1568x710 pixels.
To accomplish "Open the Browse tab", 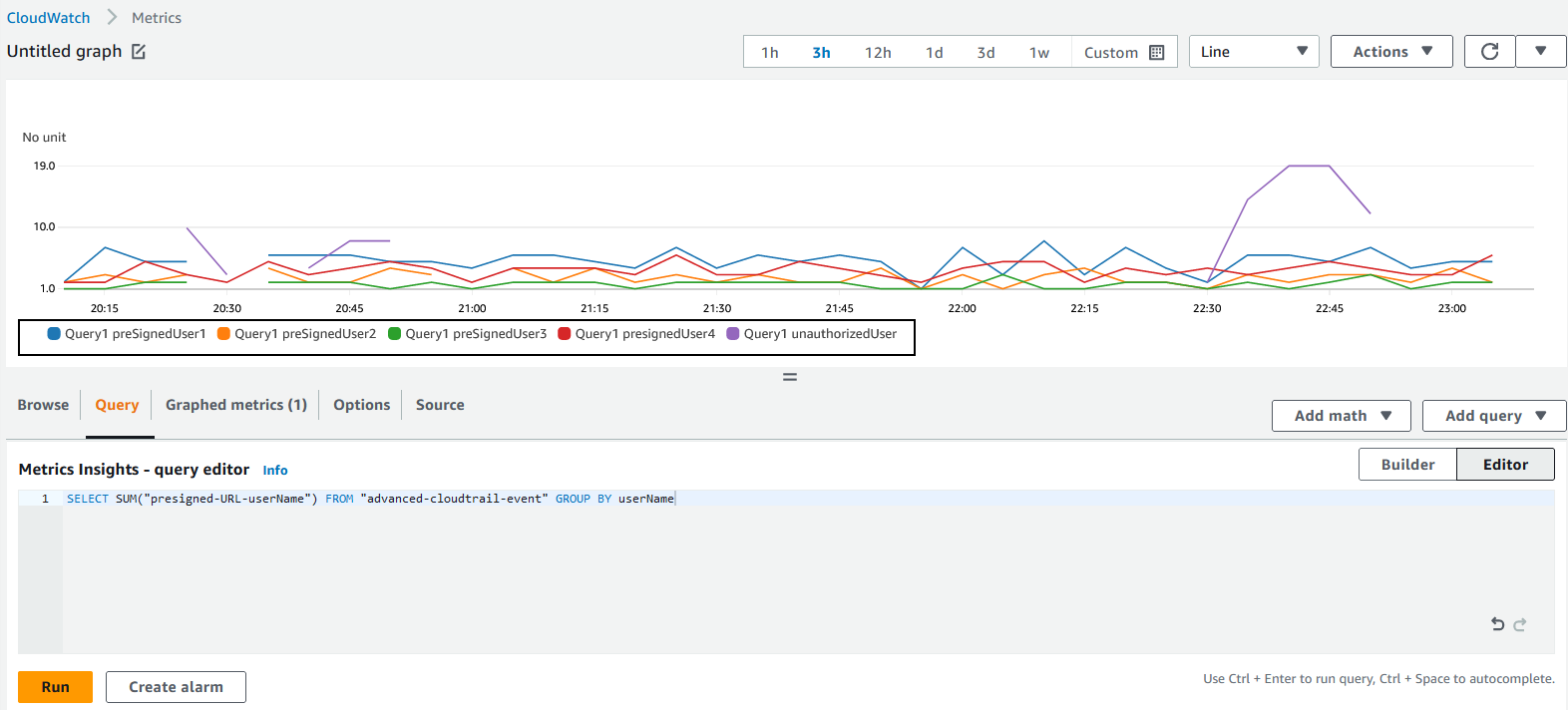I will coord(43,405).
